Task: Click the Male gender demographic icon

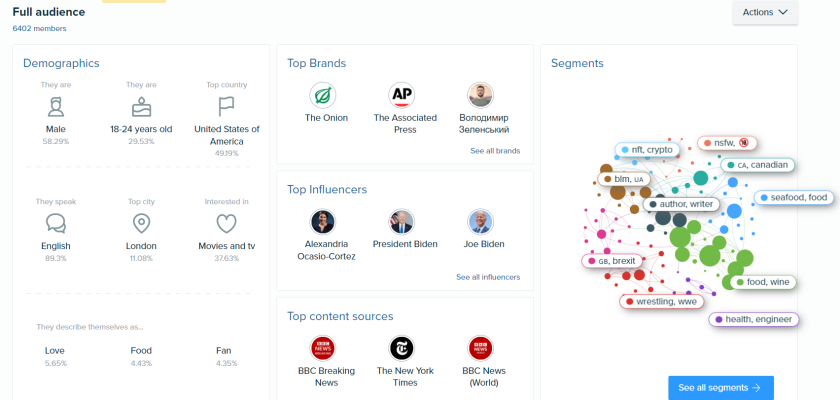Action: click(56, 107)
